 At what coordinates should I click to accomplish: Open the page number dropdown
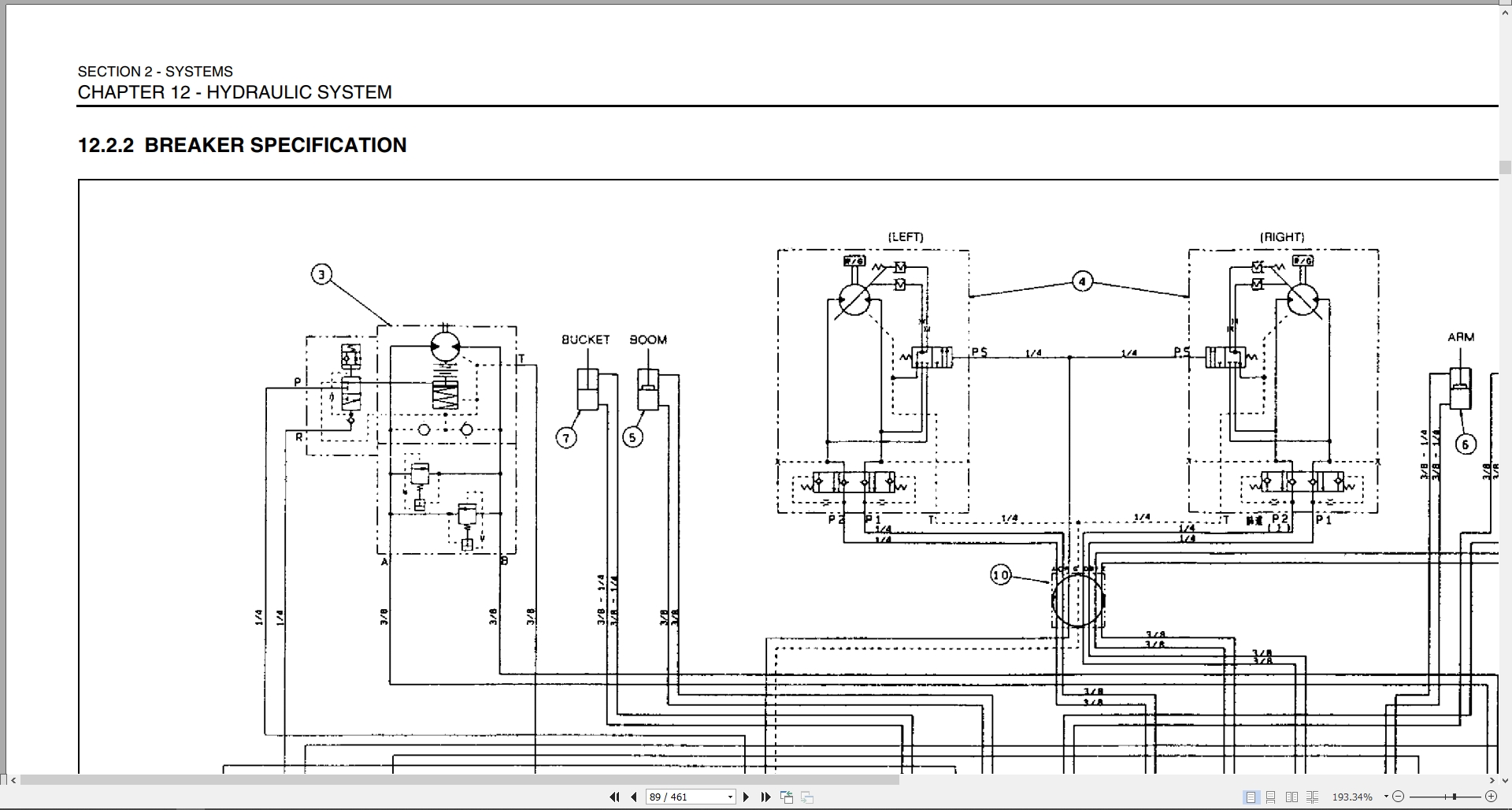[730, 797]
